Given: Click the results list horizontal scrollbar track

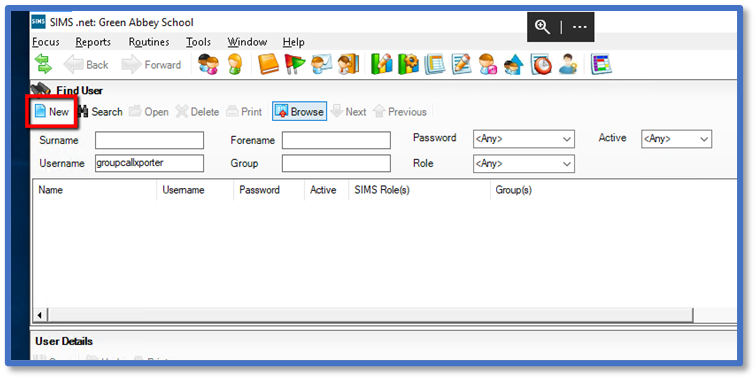Looking at the screenshot, I should tap(370, 315).
